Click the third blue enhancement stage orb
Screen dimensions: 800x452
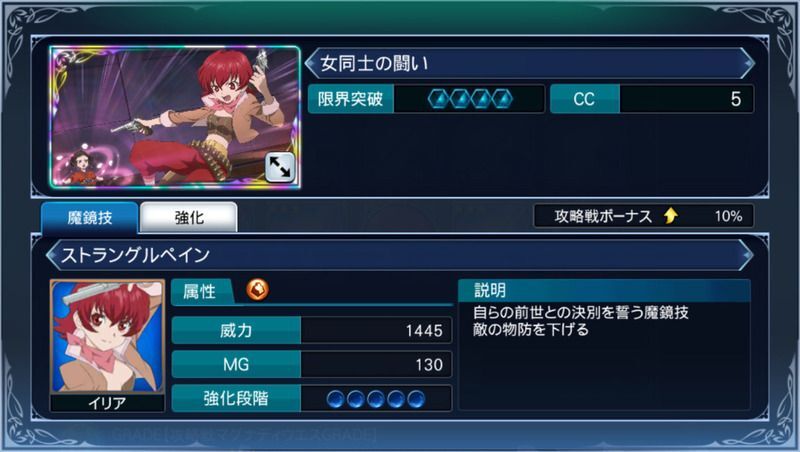[x=376, y=399]
